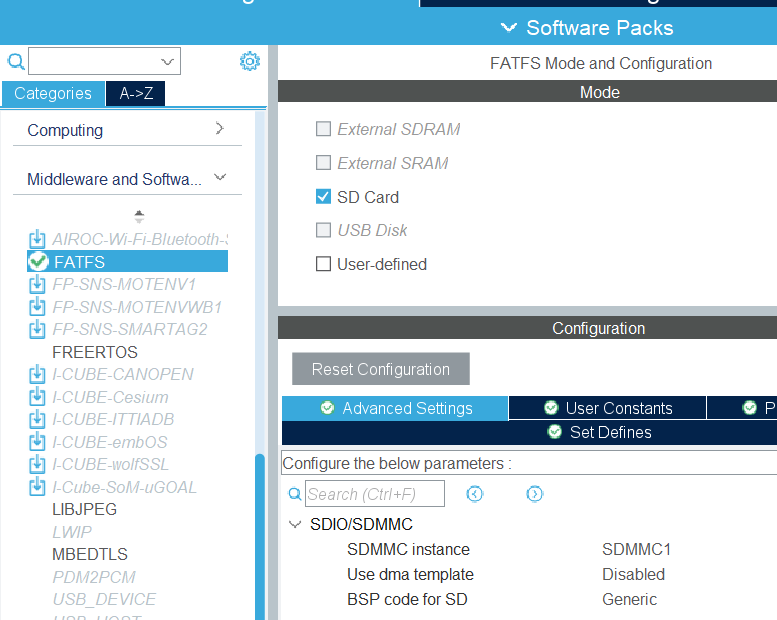Click the Disabled value for dma template
This screenshot has height=620, width=777.
tap(633, 574)
